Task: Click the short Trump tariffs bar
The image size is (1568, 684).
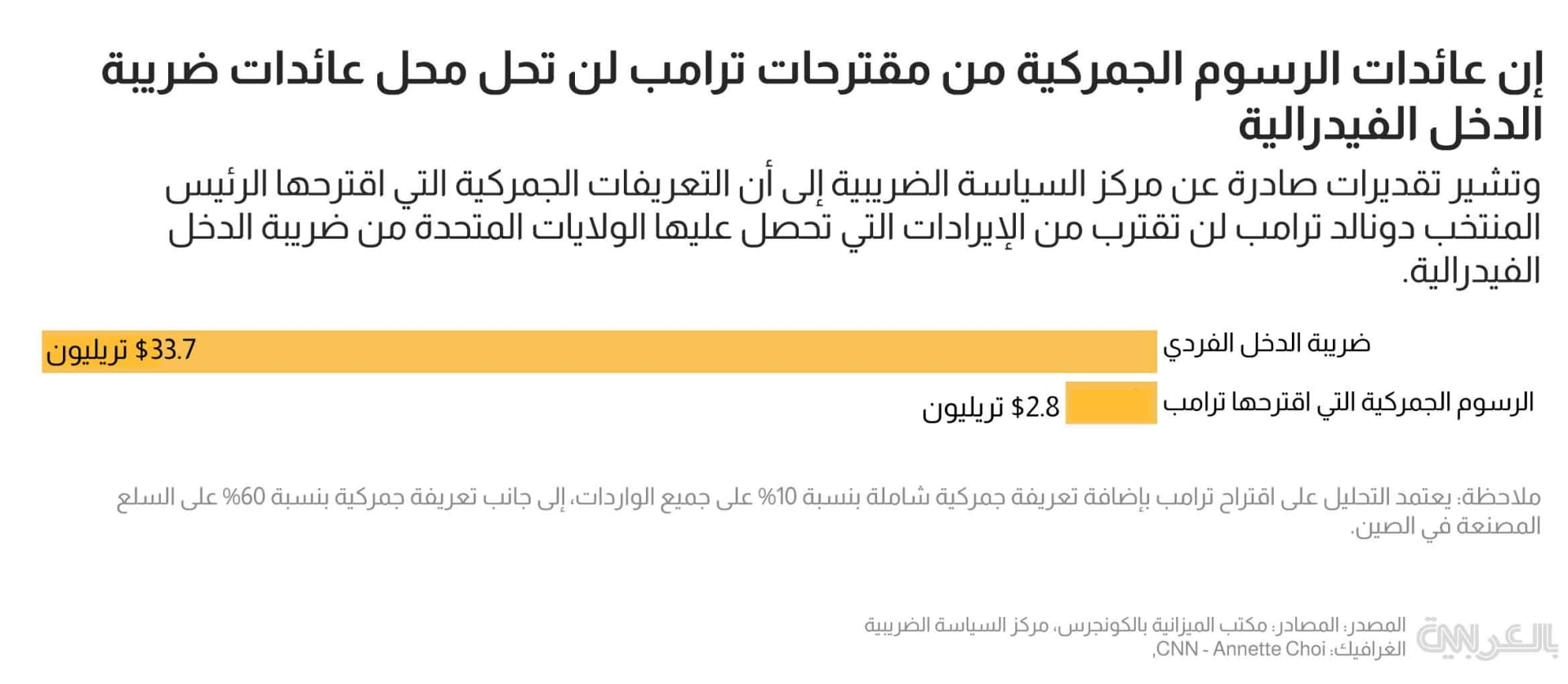Action: tap(1111, 403)
